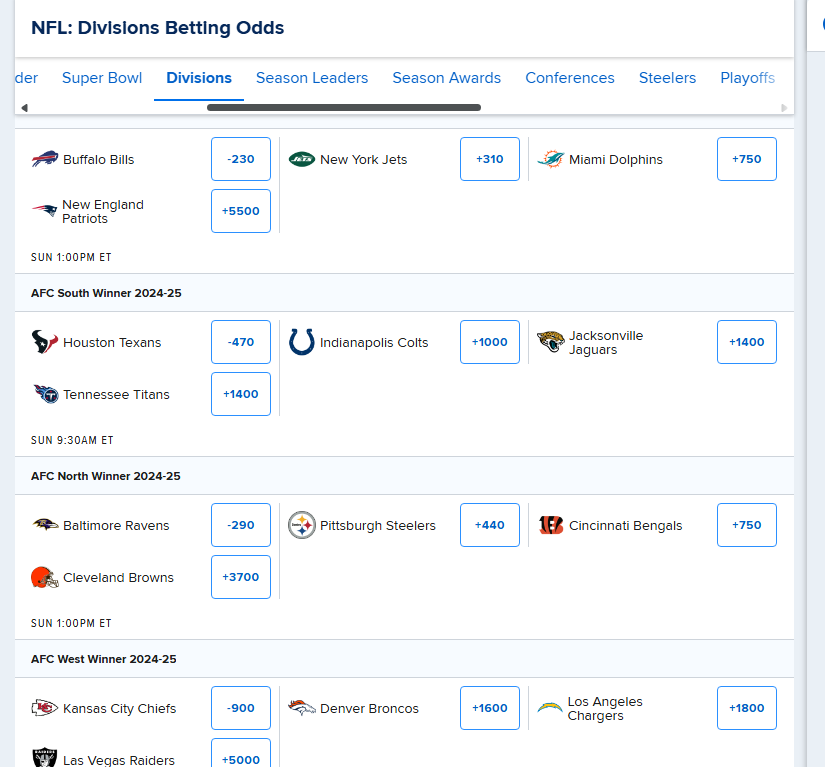This screenshot has height=767, width=825.
Task: Click the AFC South Winner 2024-25 heading
Action: tap(106, 293)
